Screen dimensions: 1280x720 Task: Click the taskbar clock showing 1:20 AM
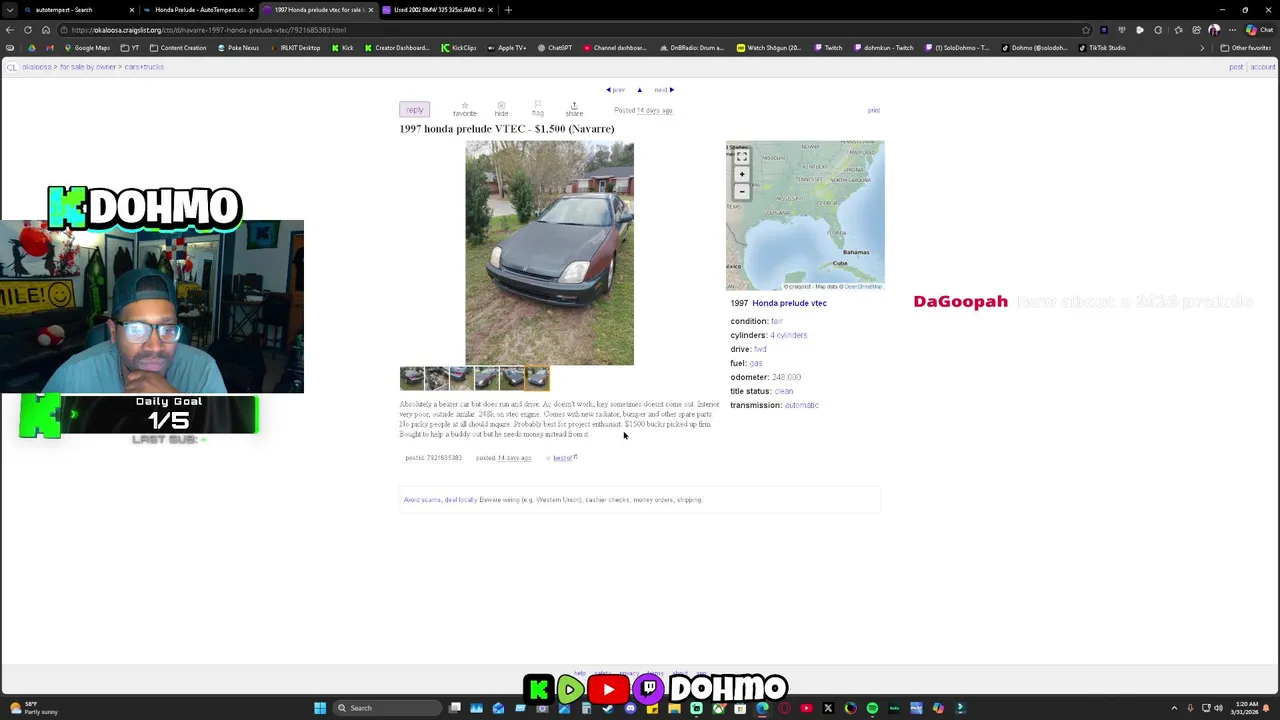tap(1248, 708)
